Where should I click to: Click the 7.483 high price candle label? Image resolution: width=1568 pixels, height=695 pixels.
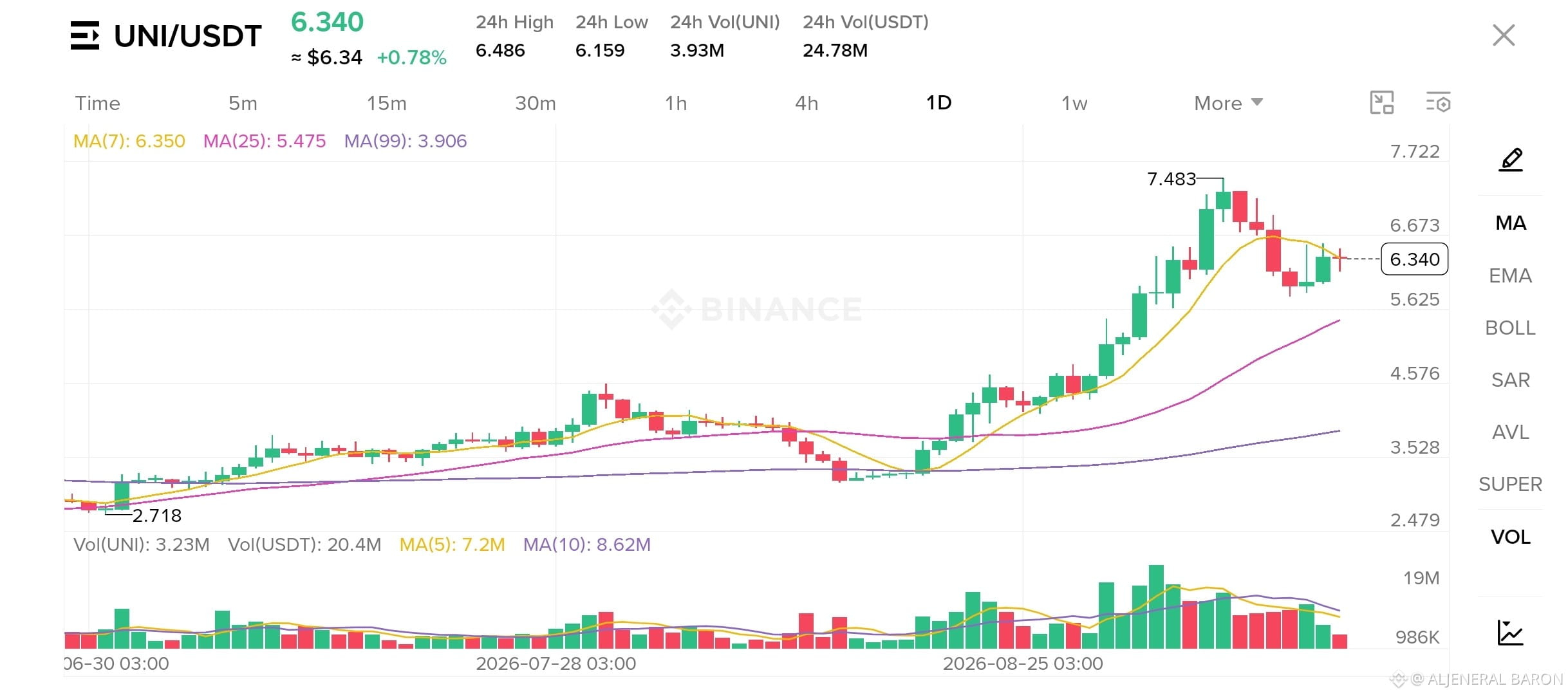coord(1171,179)
